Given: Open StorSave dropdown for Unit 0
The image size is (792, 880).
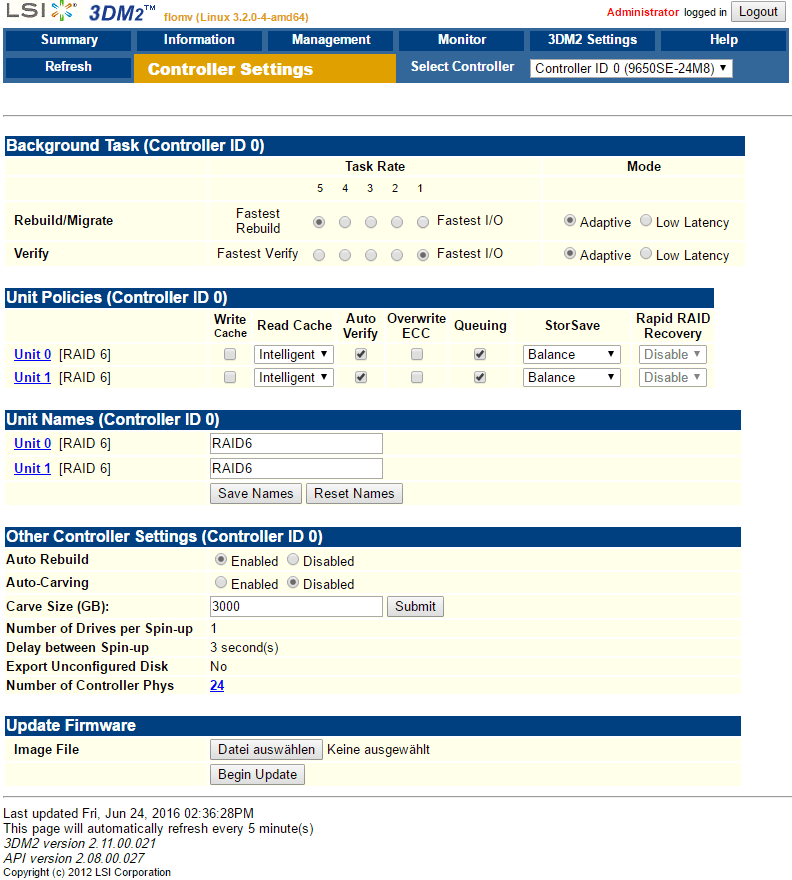Looking at the screenshot, I should [571, 355].
